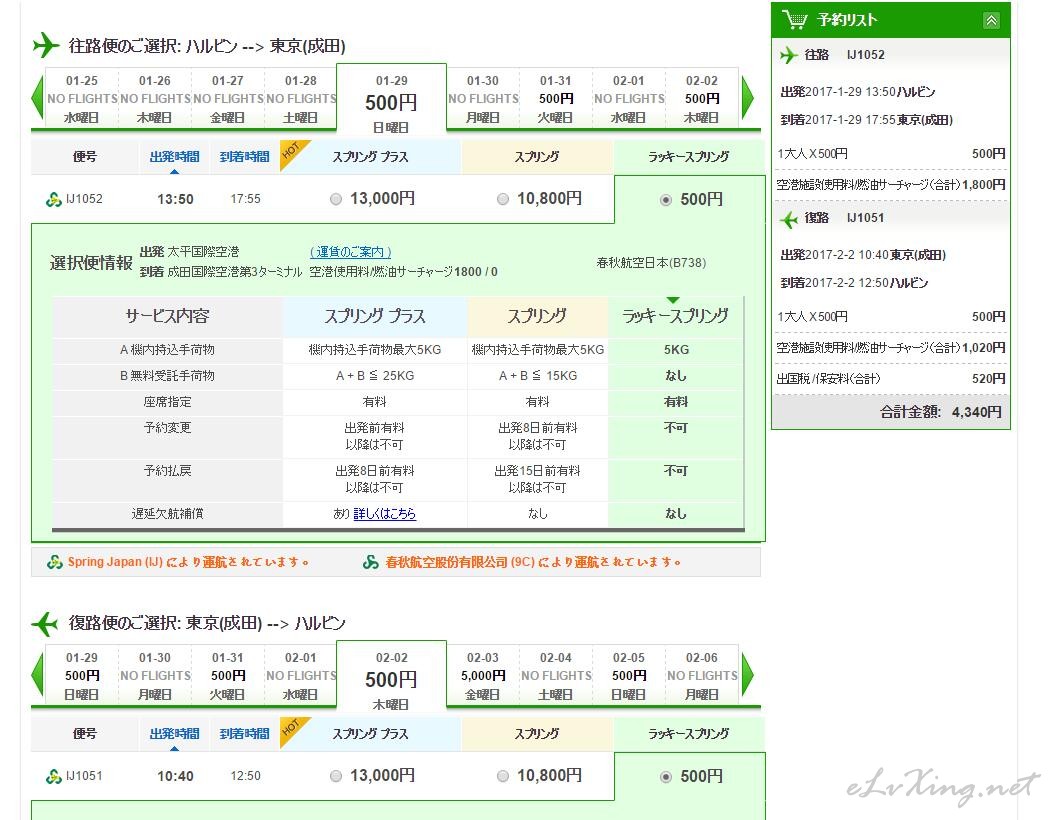Select return date 01-31 tab
This screenshot has width=1051, height=820.
coord(228,676)
